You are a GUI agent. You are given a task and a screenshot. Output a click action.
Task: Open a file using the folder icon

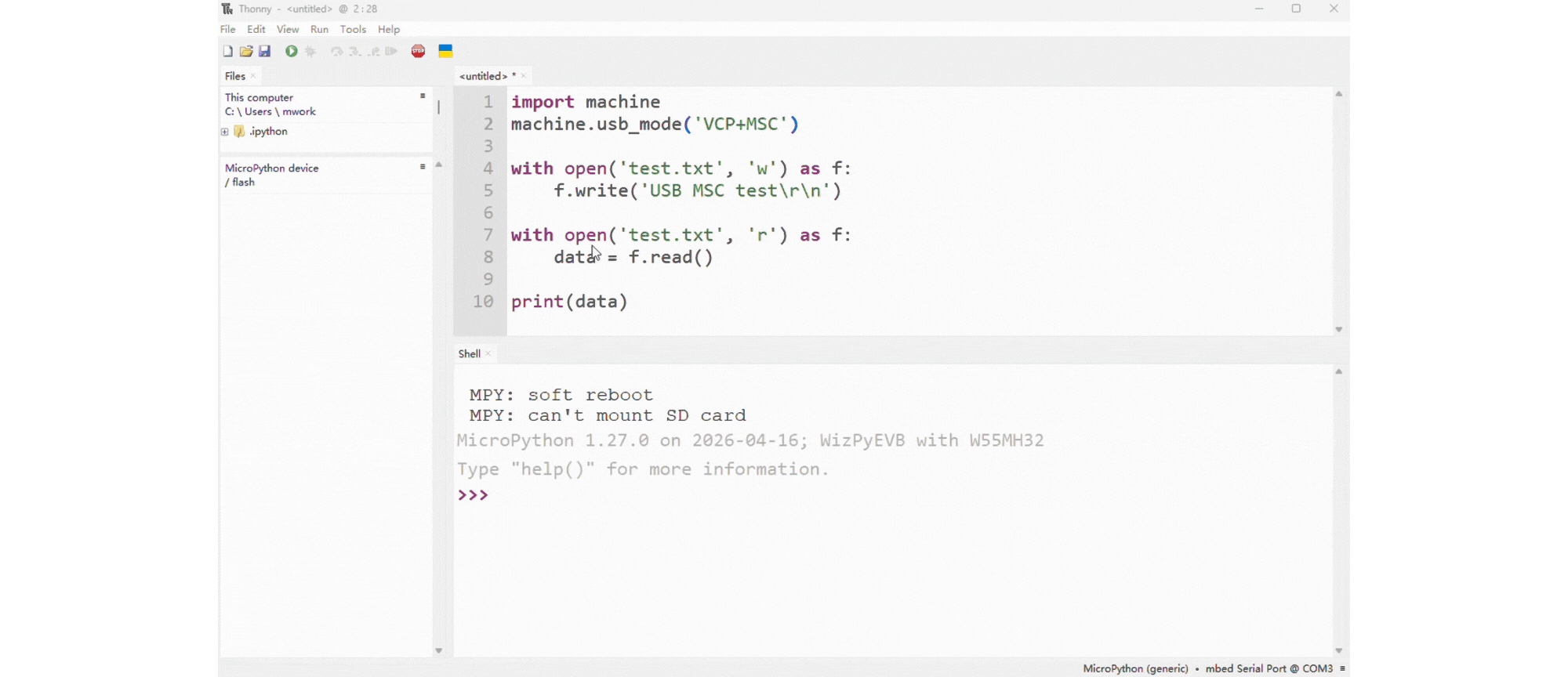246,51
